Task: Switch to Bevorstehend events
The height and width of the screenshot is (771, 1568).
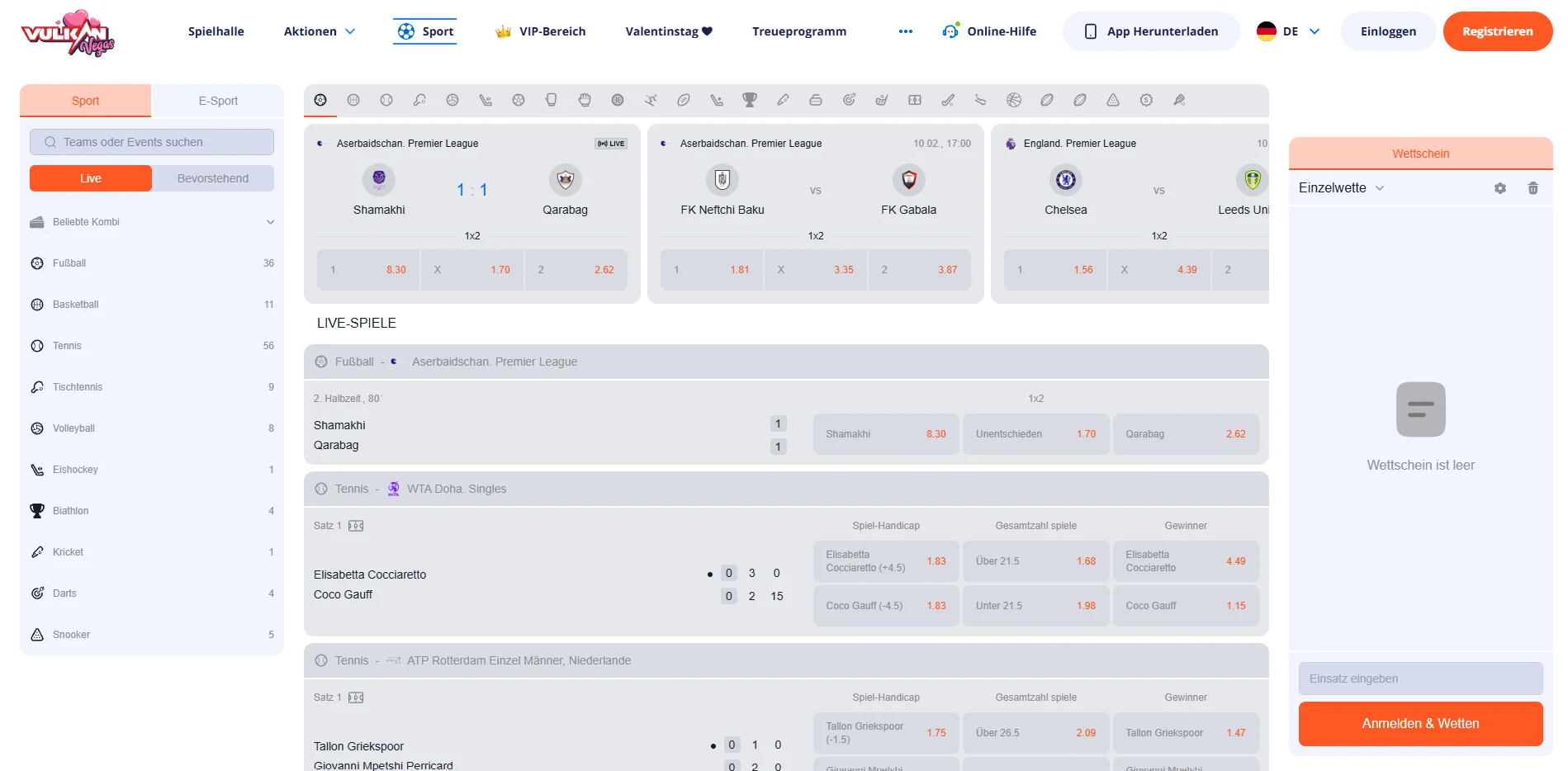Action: 213,178
